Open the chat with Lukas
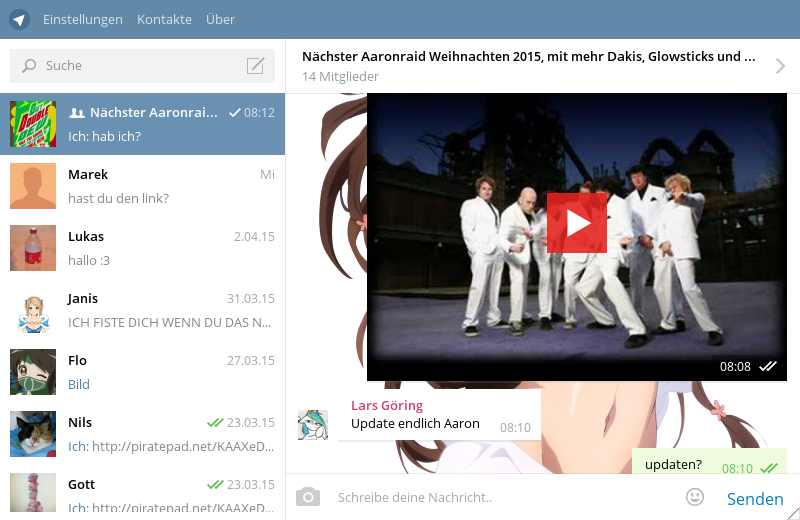The image size is (800, 520). click(142, 248)
